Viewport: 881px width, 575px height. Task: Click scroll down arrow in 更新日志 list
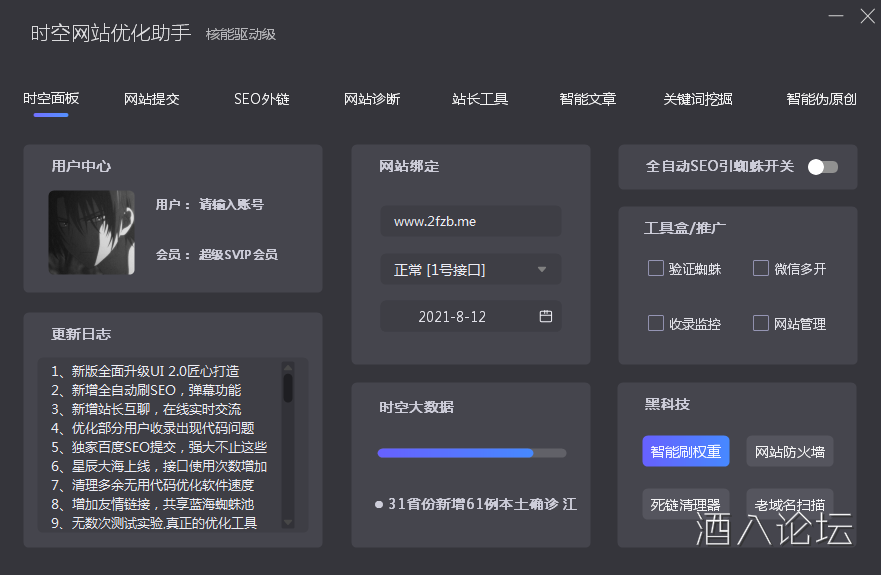(x=288, y=521)
